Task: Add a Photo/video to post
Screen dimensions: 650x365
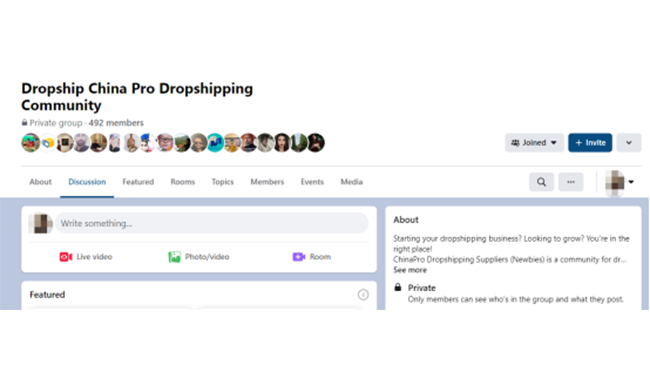Action: pos(199,257)
